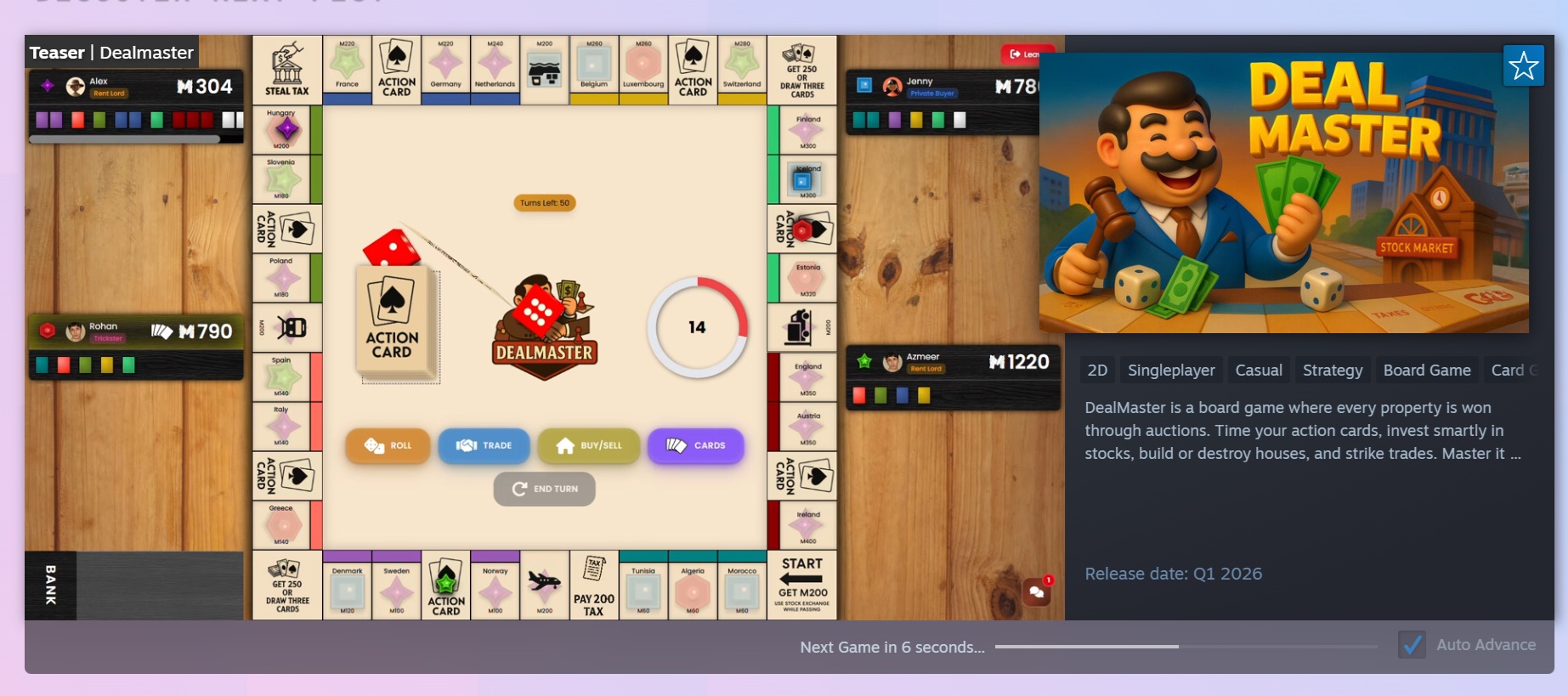Select the Casual tag
Screen dimensions: 1568x696
pos(1259,371)
